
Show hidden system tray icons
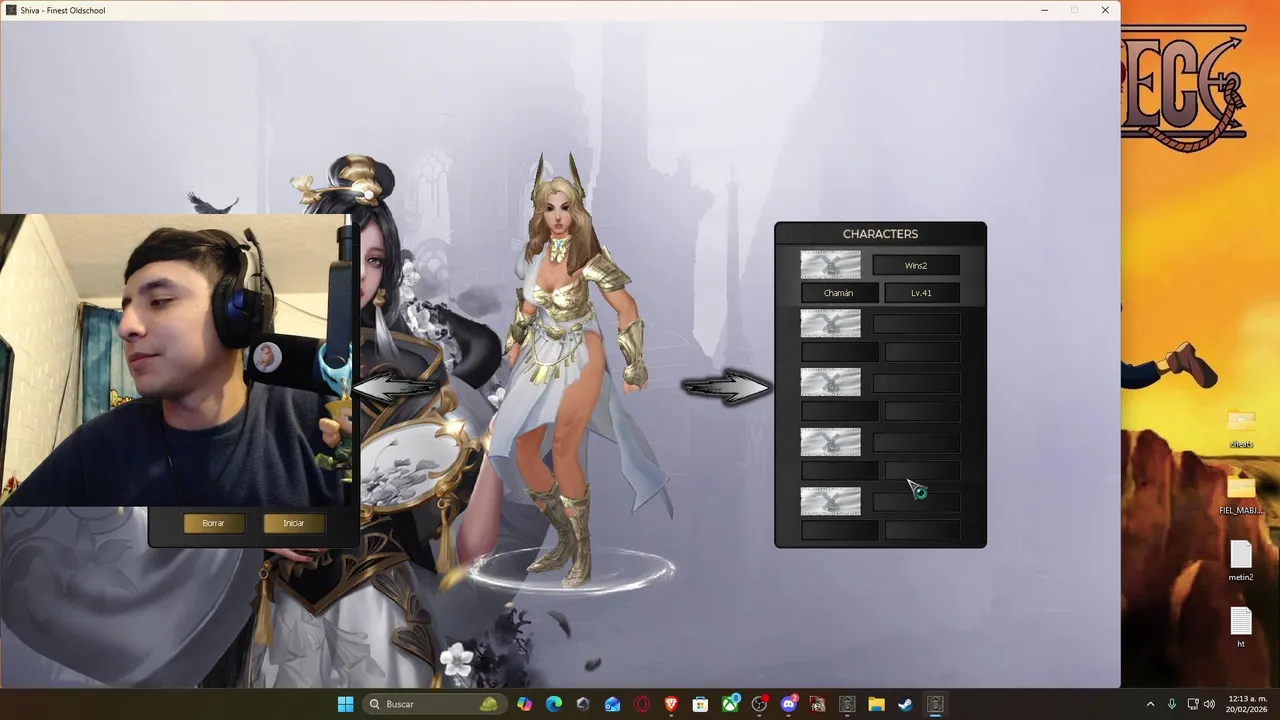pyautogui.click(x=1150, y=704)
